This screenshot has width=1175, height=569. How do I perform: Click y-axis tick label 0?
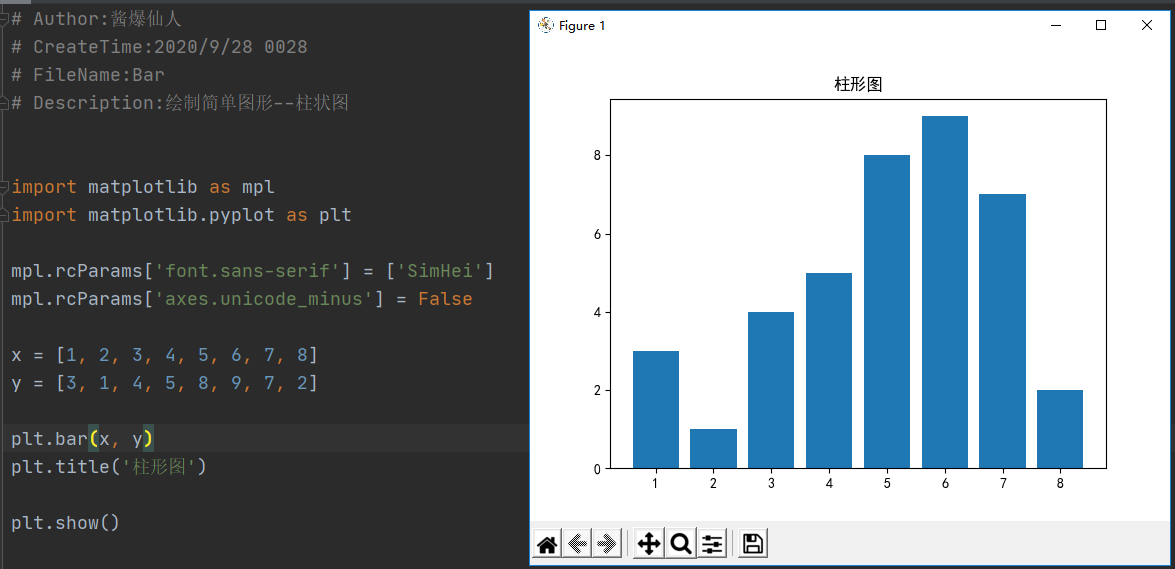point(599,469)
